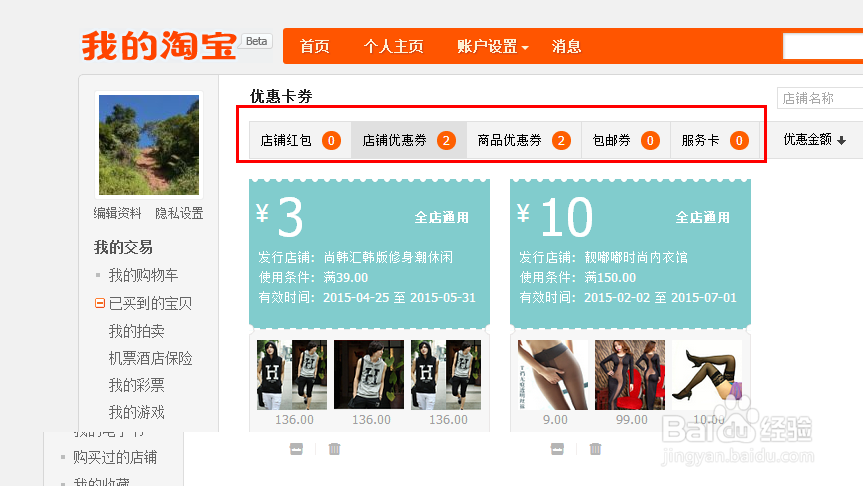
Task: Click the 店铺名称 search field
Action: tap(820, 99)
